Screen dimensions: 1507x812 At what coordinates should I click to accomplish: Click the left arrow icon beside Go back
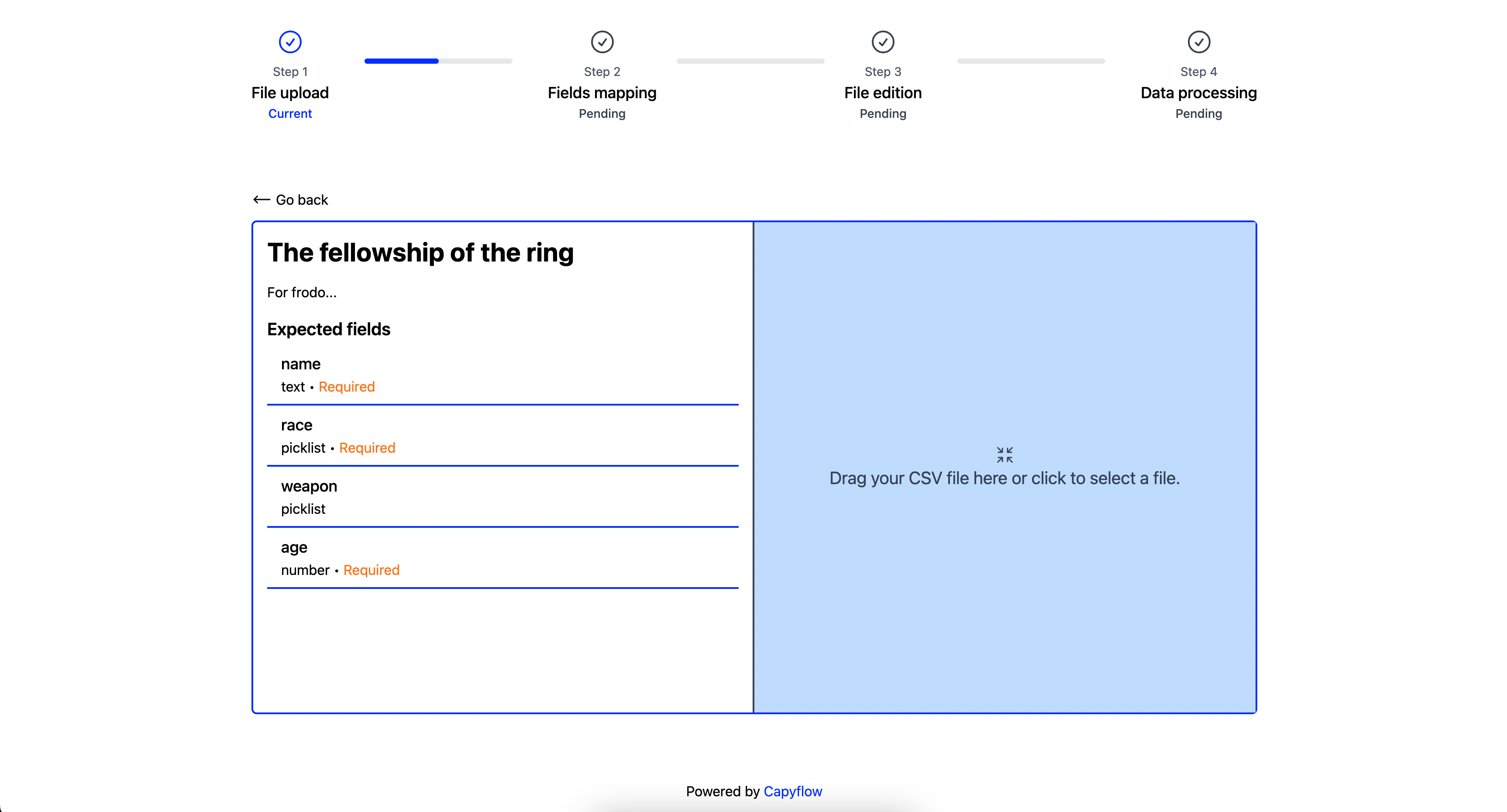(x=261, y=200)
